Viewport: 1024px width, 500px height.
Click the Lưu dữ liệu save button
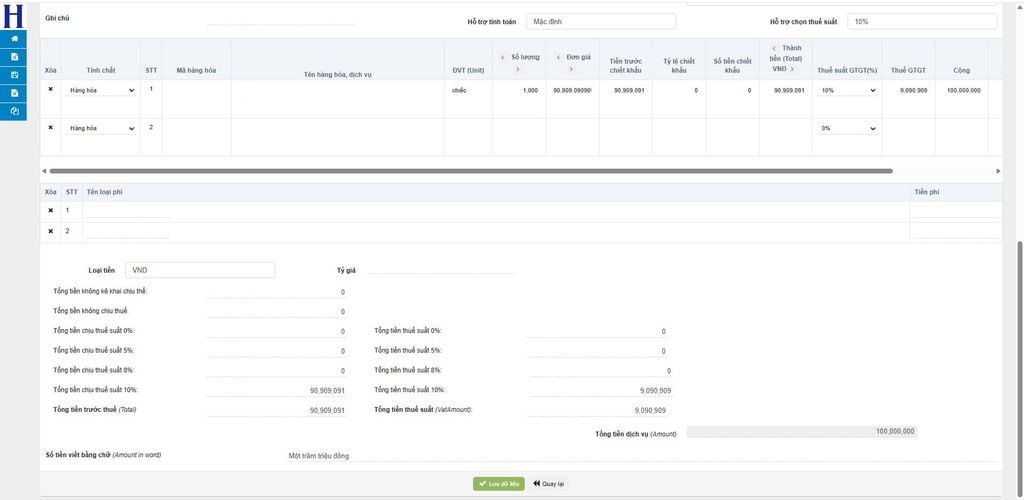(499, 484)
